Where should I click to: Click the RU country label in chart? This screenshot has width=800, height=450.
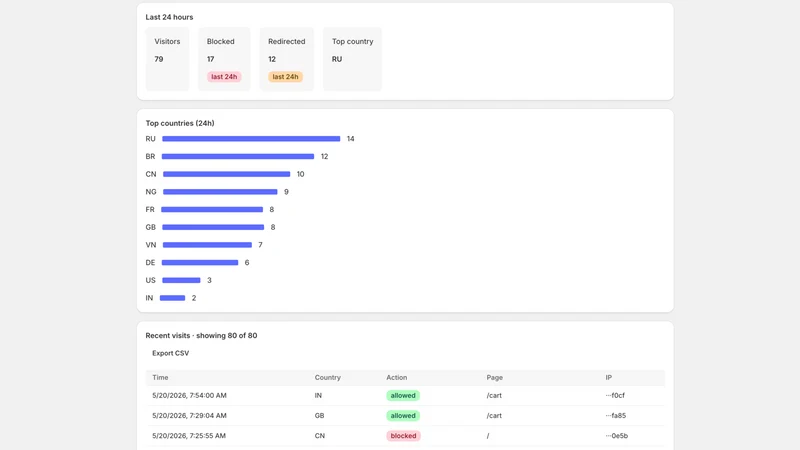(x=151, y=139)
